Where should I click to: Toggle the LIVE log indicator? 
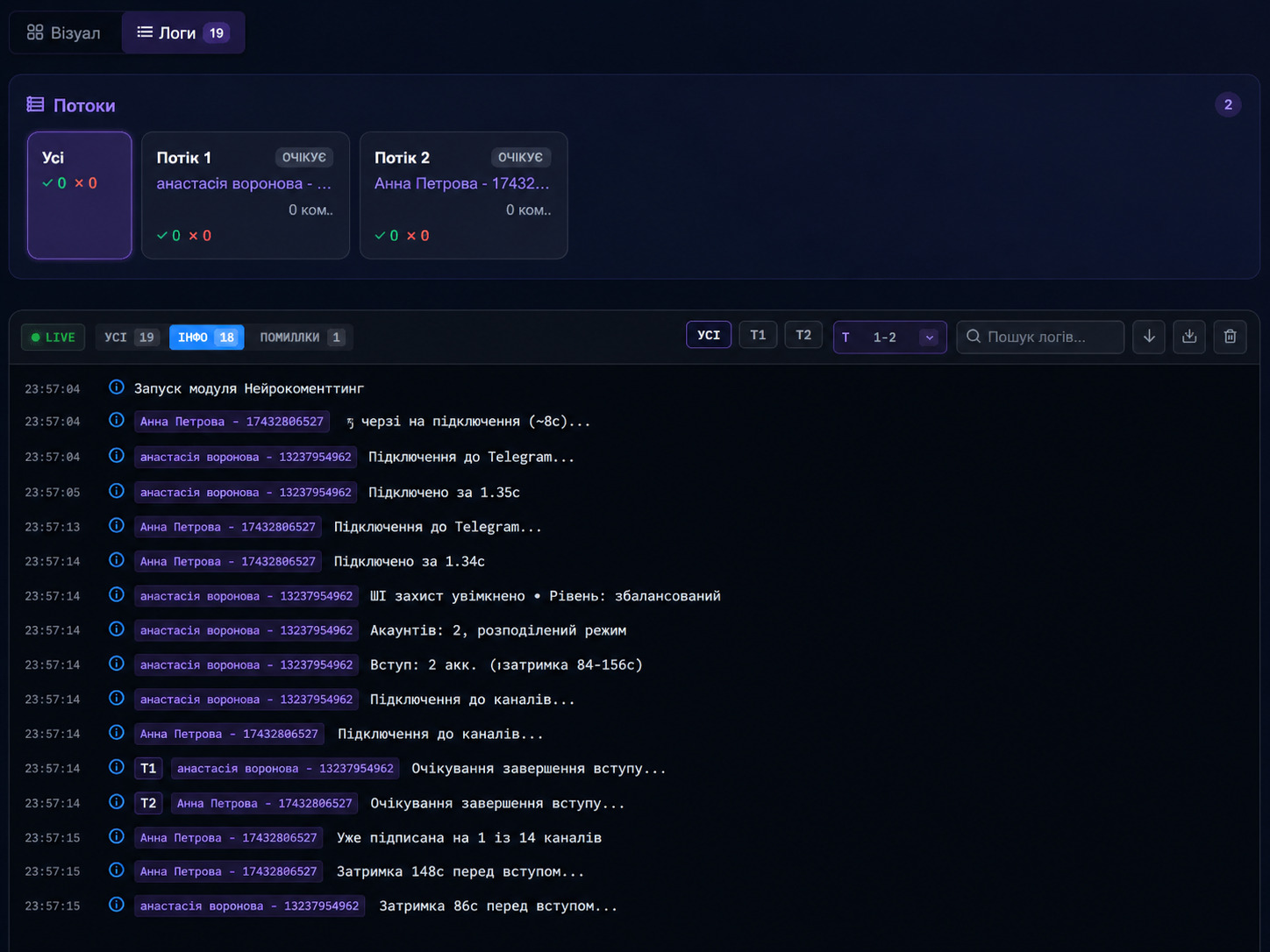(54, 337)
